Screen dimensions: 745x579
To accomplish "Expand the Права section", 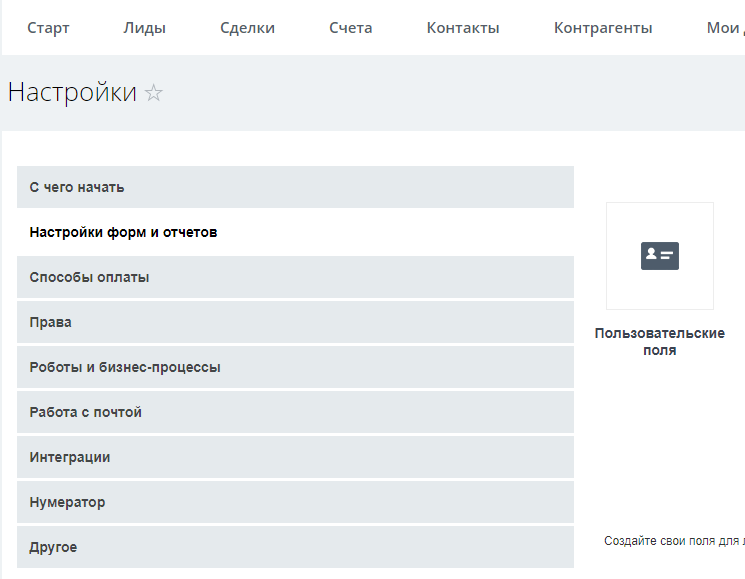I will tap(295, 322).
